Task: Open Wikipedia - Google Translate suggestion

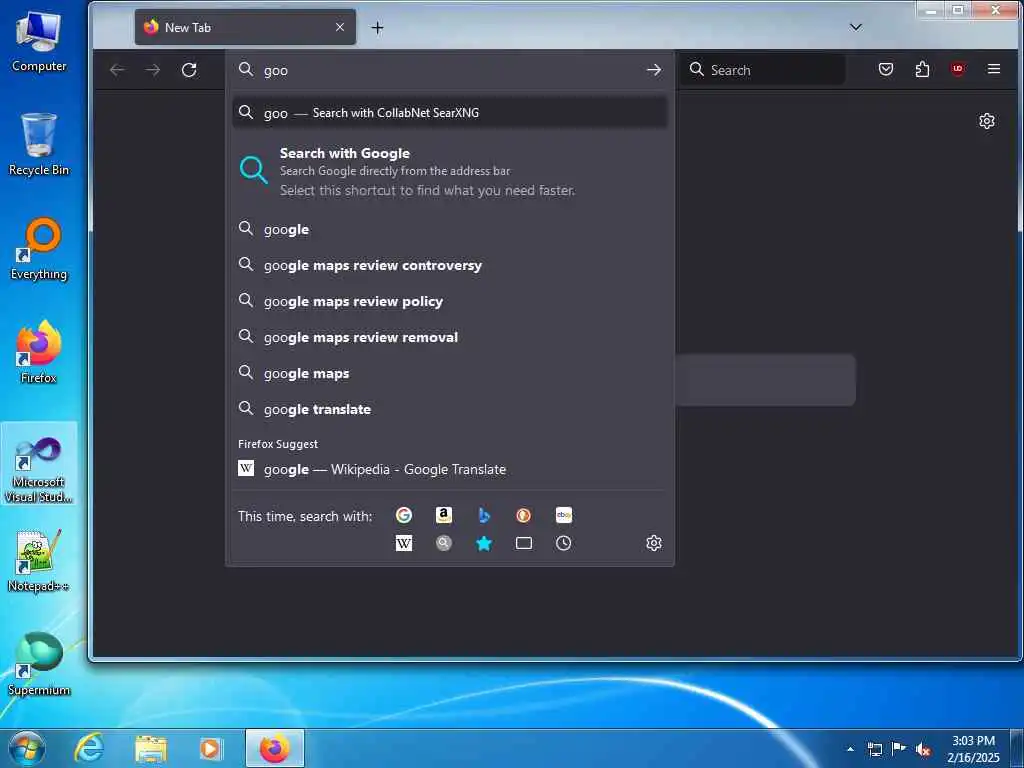Action: (x=450, y=469)
